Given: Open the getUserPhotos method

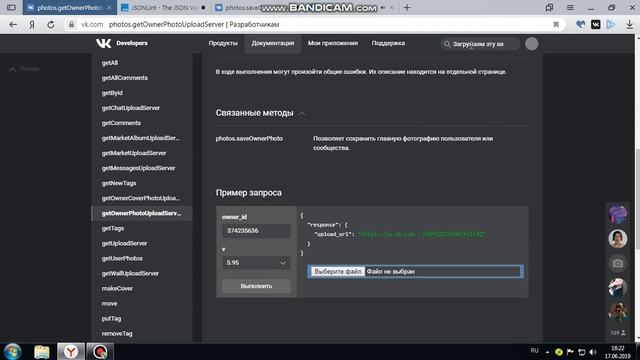Looking at the screenshot, I should (x=122, y=259).
